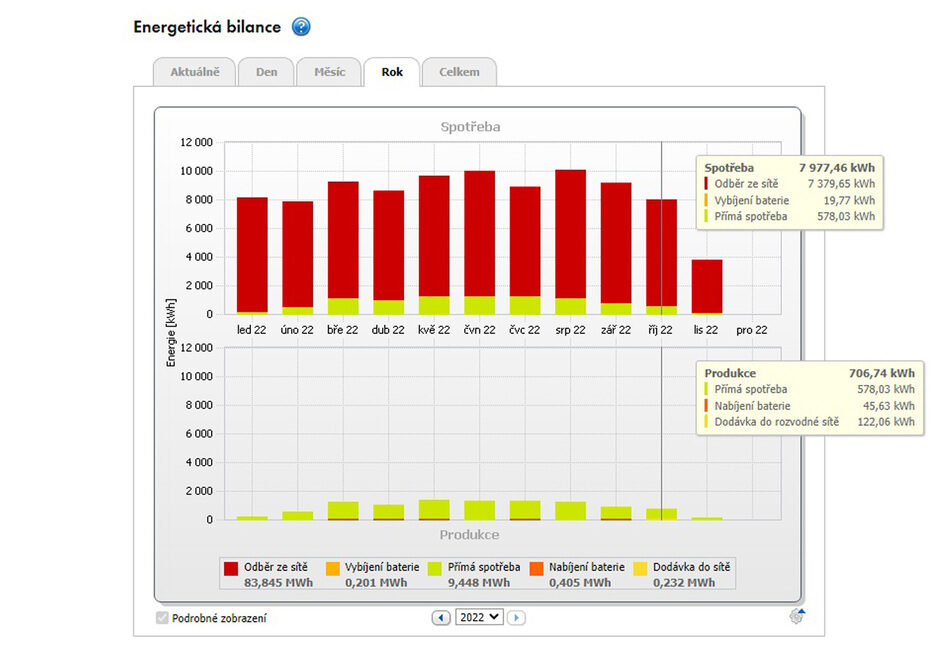The height and width of the screenshot is (650, 950).
Task: Select the Měsíc tab
Action: tap(329, 72)
